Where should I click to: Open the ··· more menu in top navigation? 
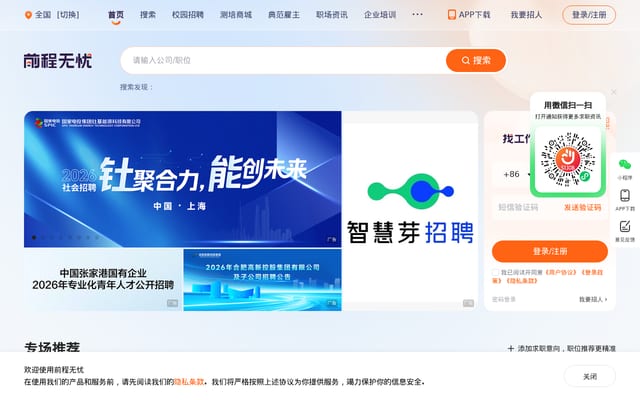[x=417, y=15]
